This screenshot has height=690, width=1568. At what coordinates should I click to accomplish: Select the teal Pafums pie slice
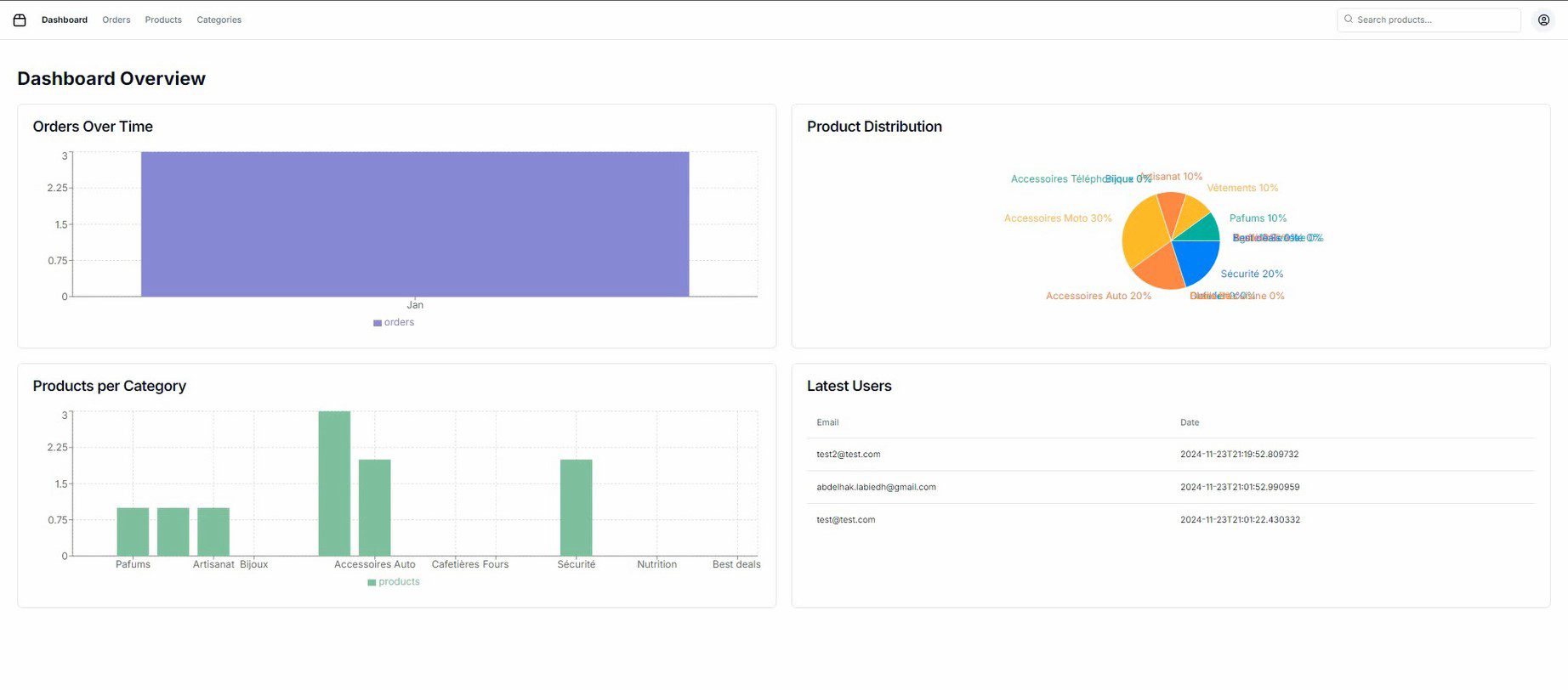tap(1202, 229)
